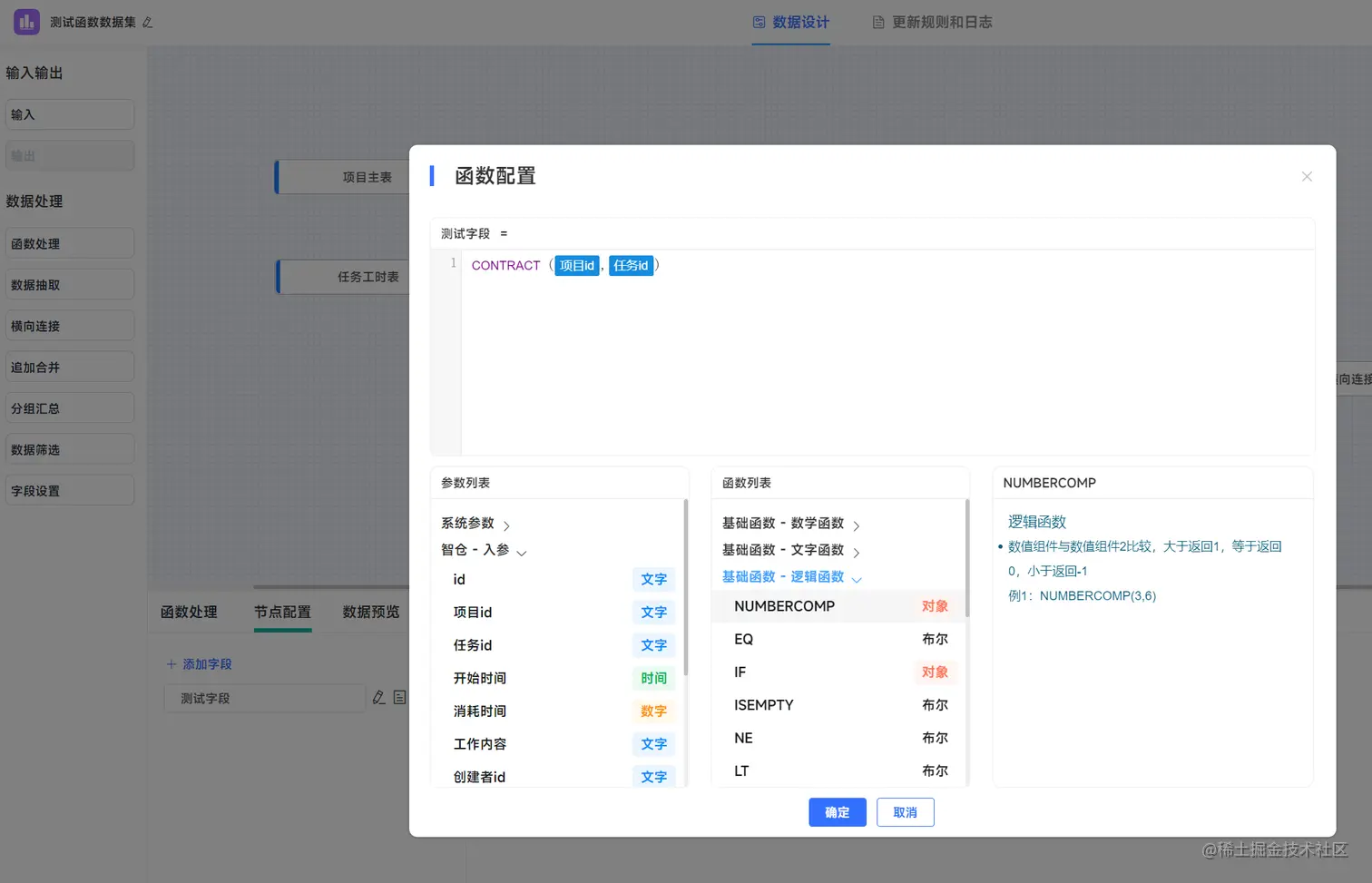Click the 任务工时表 node on canvas
Viewport: 1372px width, 883px height.
(x=344, y=277)
